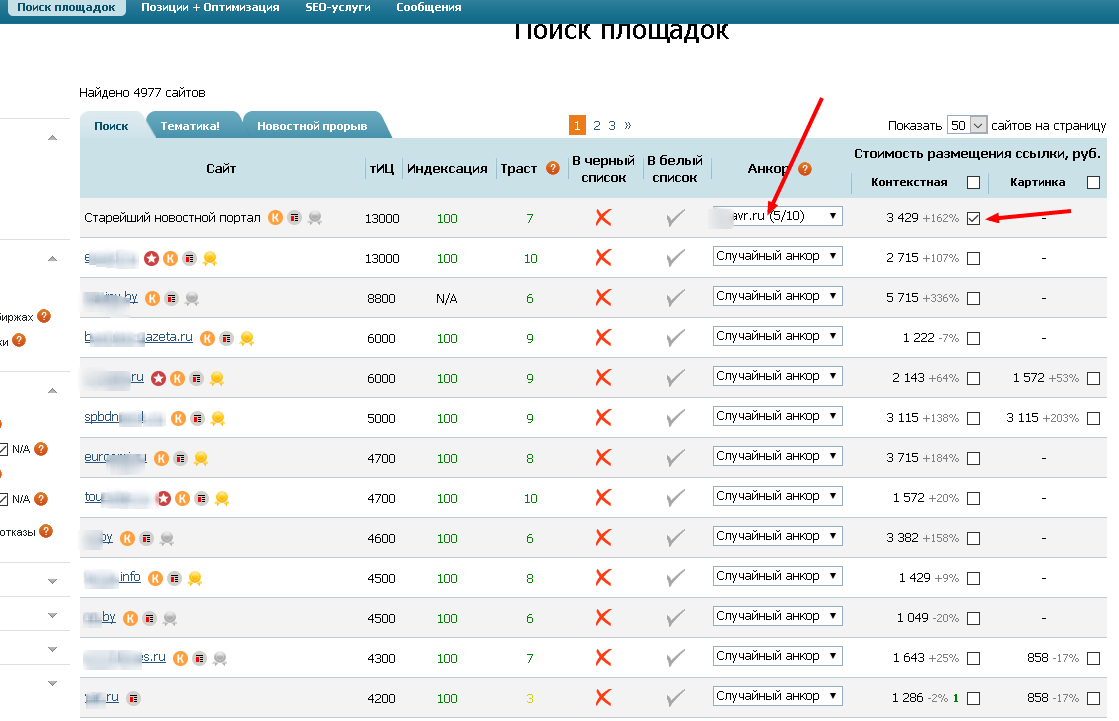The width and height of the screenshot is (1119, 721).
Task: Open help icon next to Анкор header
Action: click(804, 169)
